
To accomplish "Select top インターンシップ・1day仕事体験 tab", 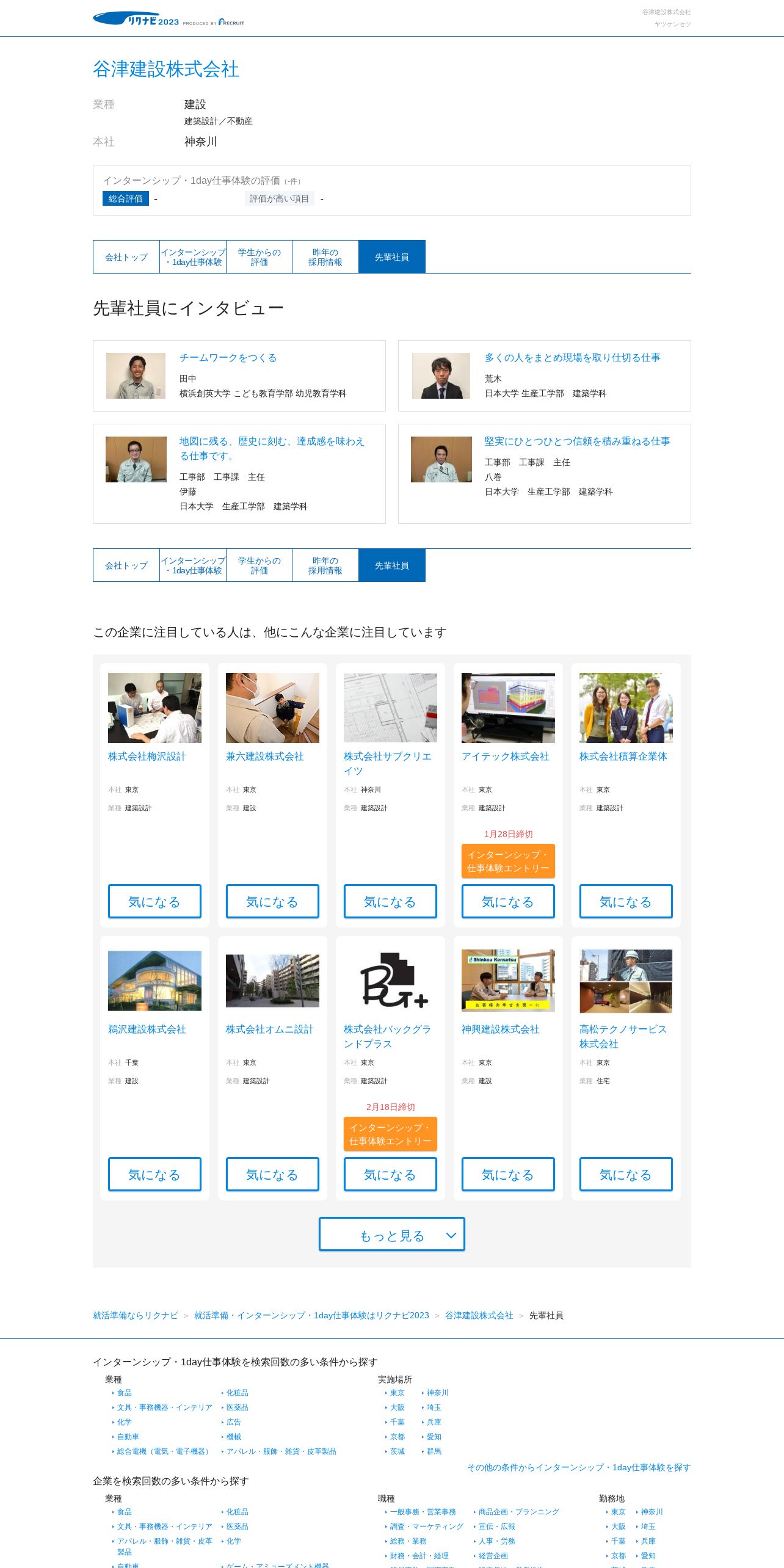I will [x=193, y=257].
